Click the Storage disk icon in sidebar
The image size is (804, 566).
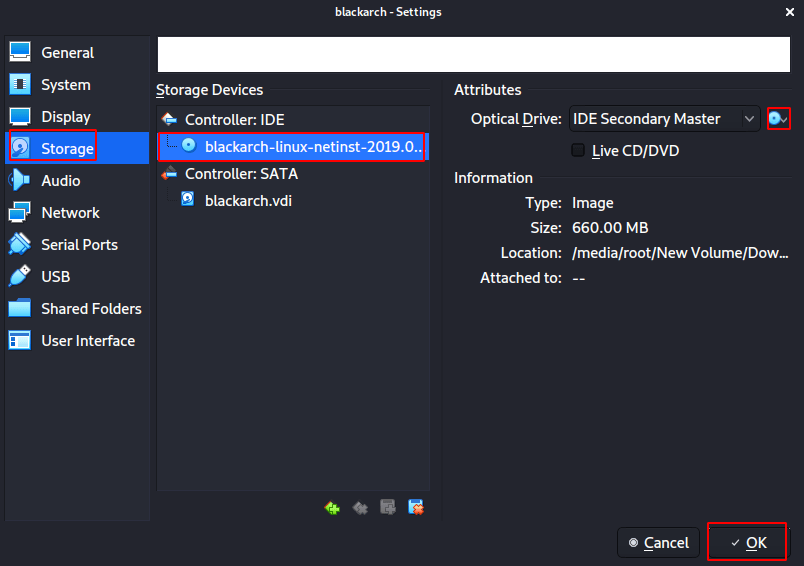[20, 148]
